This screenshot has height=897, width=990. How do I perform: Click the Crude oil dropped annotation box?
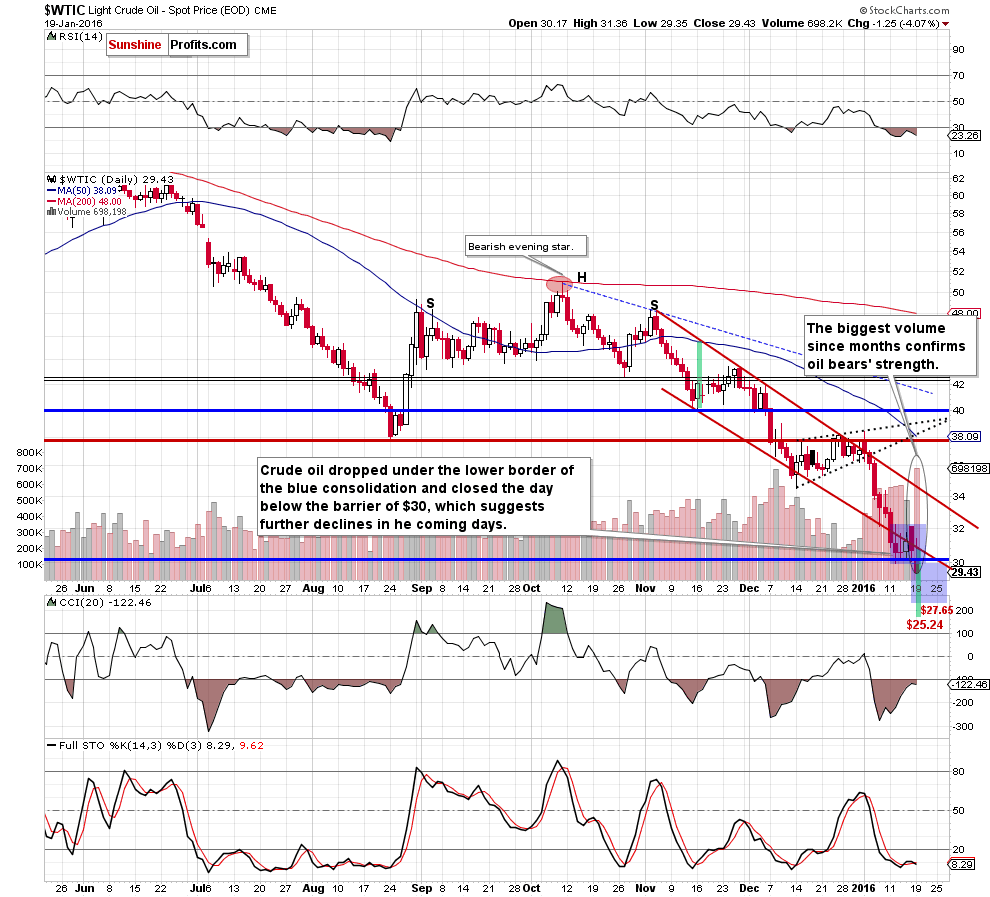424,497
